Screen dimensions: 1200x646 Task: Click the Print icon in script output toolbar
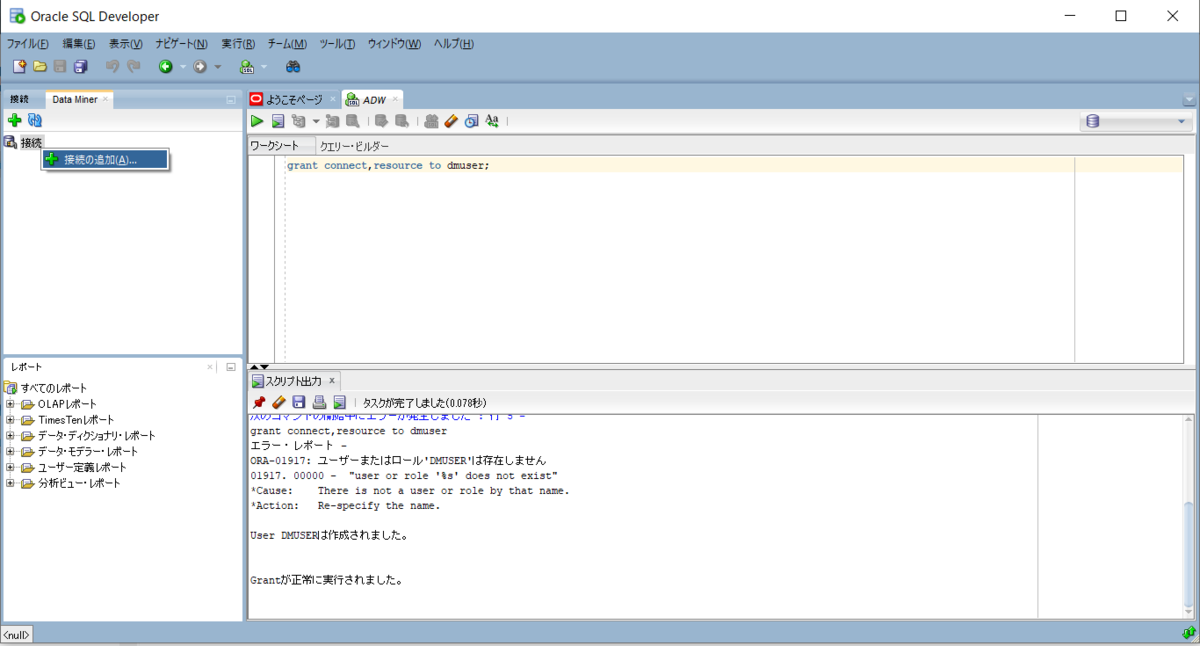(319, 402)
